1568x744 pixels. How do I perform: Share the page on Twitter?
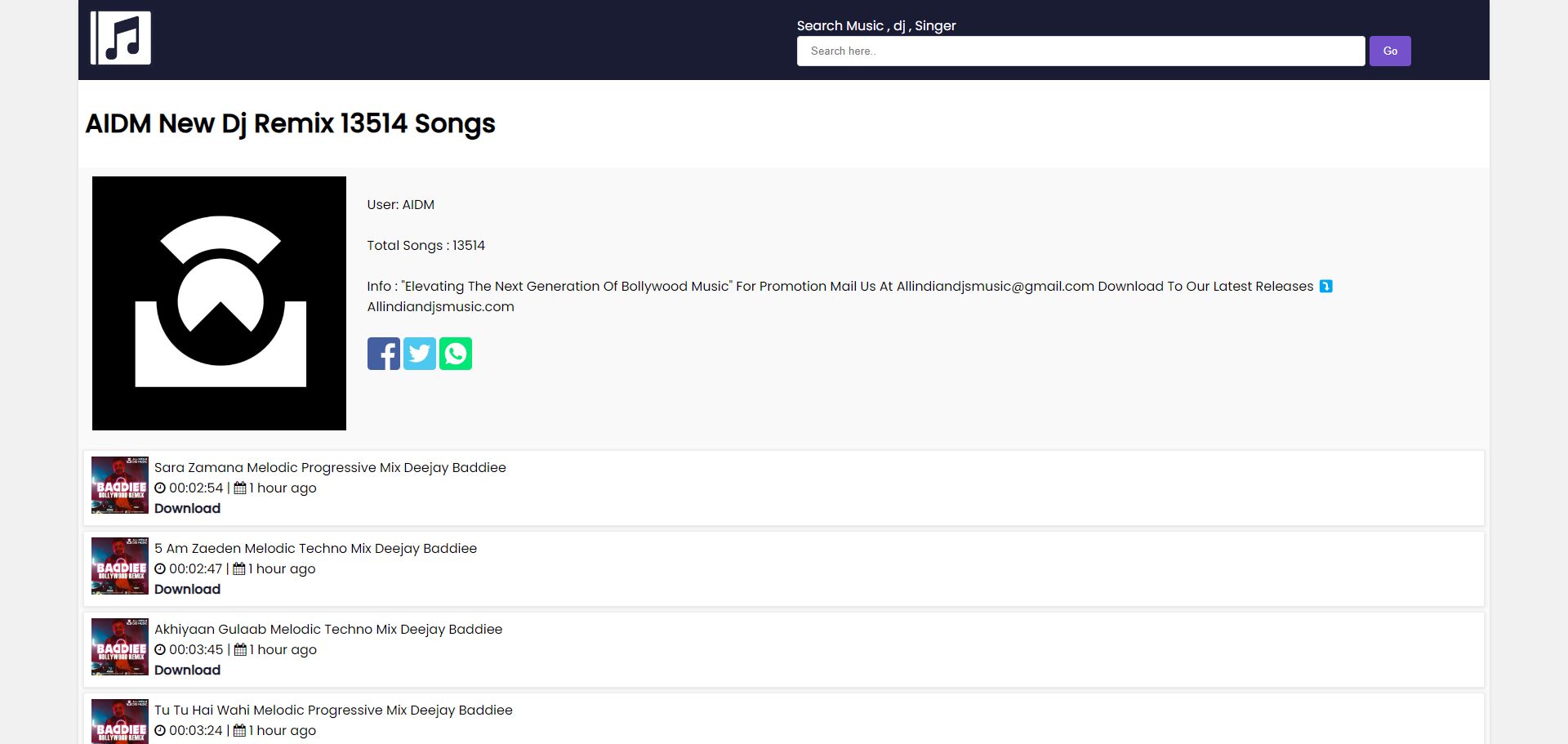click(420, 354)
